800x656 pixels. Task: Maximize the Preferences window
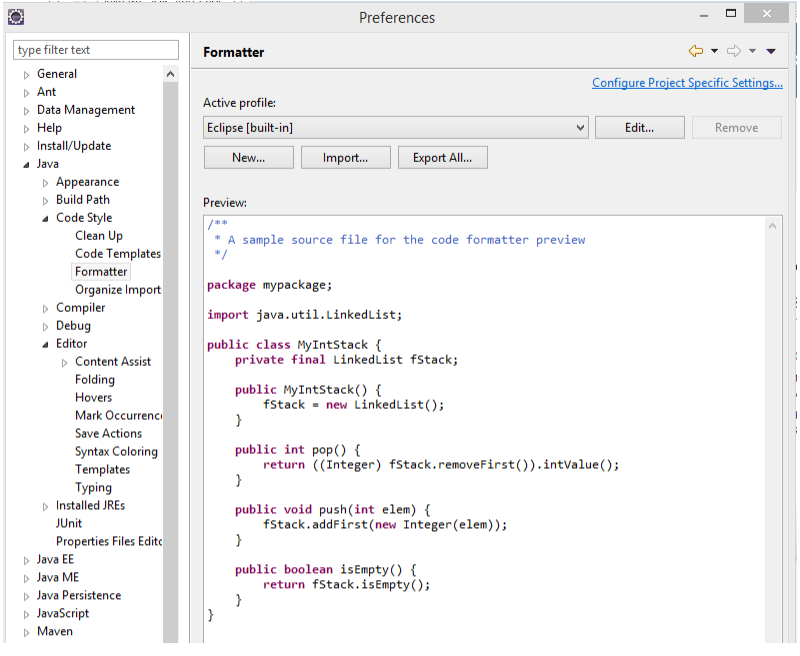731,13
